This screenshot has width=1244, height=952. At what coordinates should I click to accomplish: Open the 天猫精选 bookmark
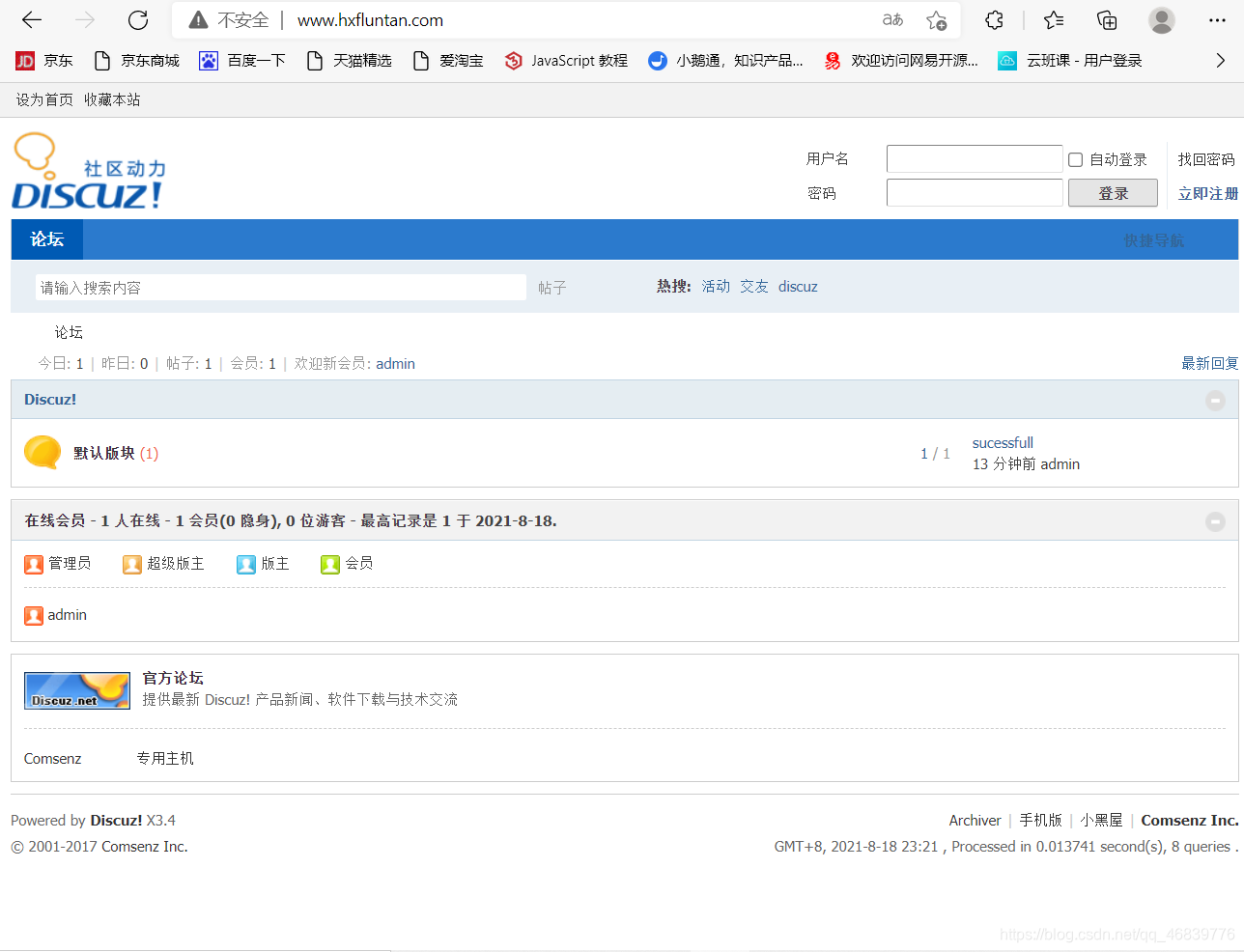click(x=349, y=61)
